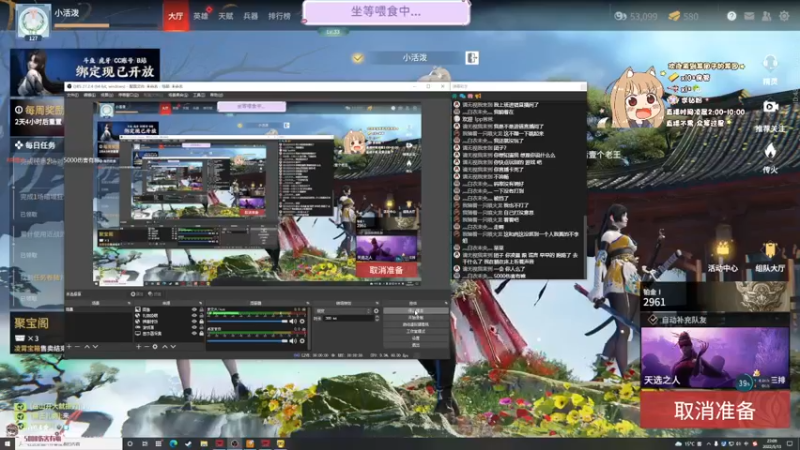Move source up in OBS sources panel
The image size is (800, 450).
coord(165,346)
